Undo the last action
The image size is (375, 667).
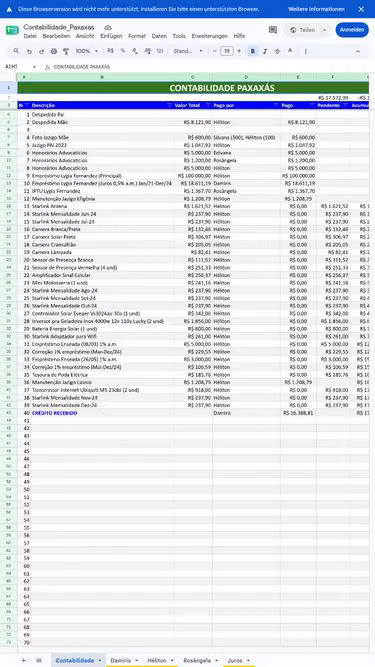coord(29,51)
